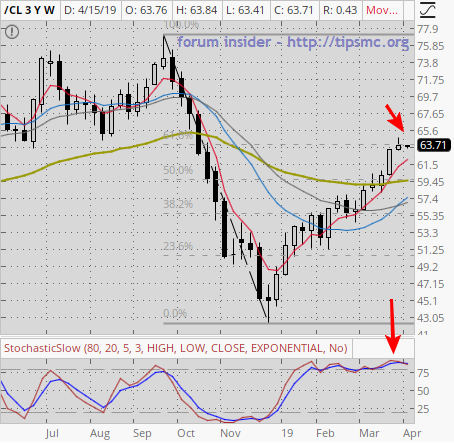The width and height of the screenshot is (454, 443).
Task: Click the C: 63.71 close value field
Action: (x=294, y=10)
